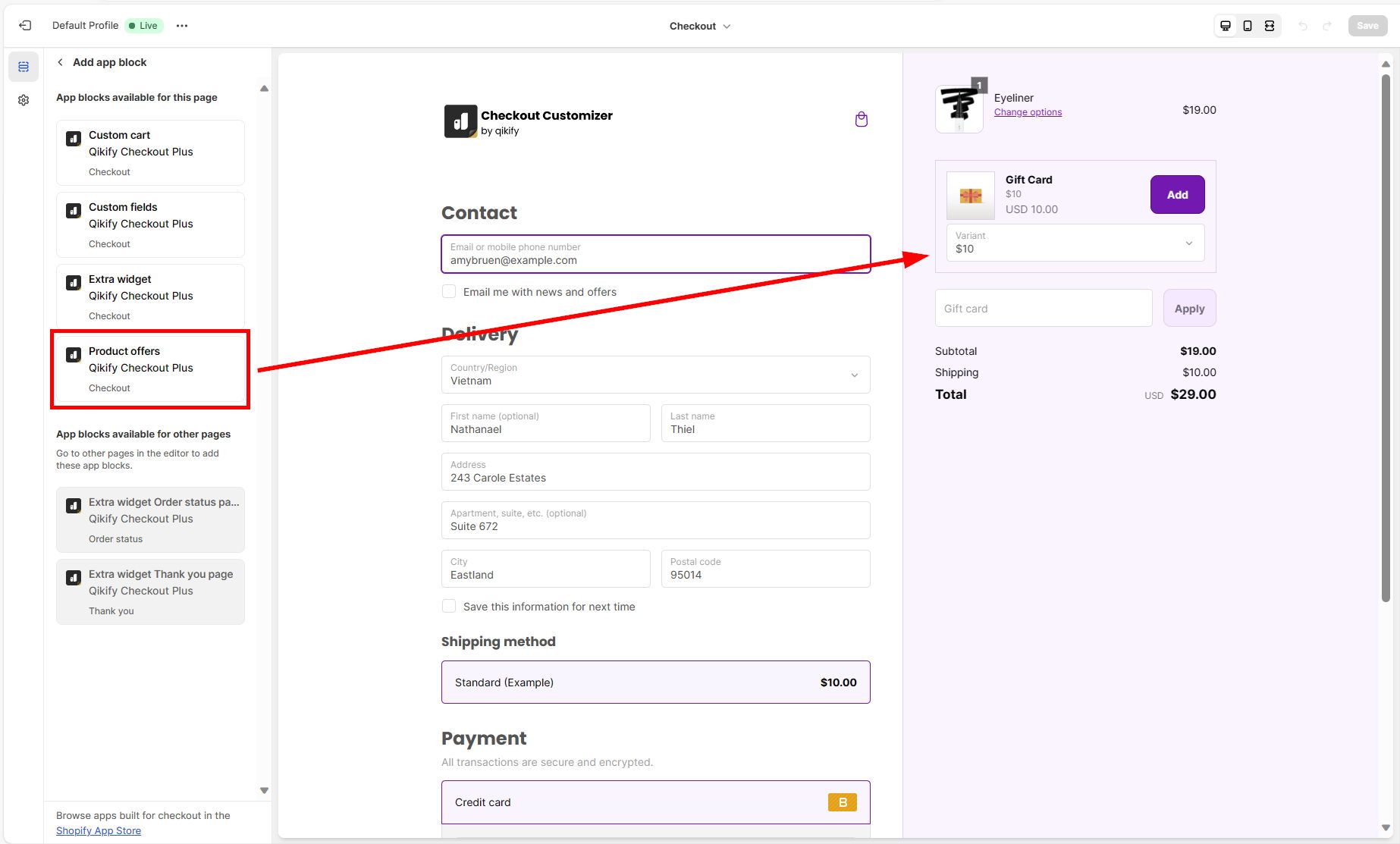This screenshot has width=1400, height=844.
Task: Click the Live status badge
Action: pos(144,26)
